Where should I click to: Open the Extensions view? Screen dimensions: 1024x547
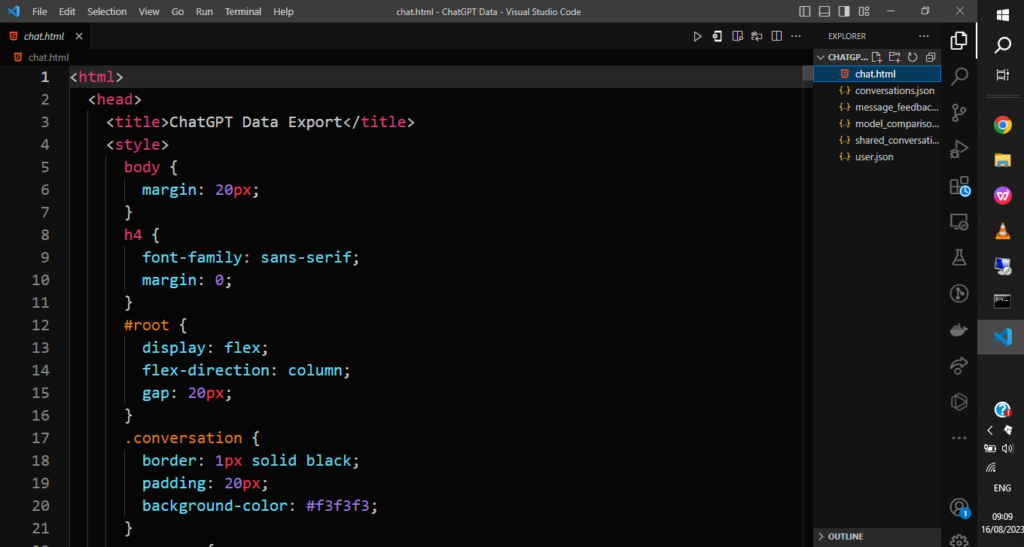(959, 186)
